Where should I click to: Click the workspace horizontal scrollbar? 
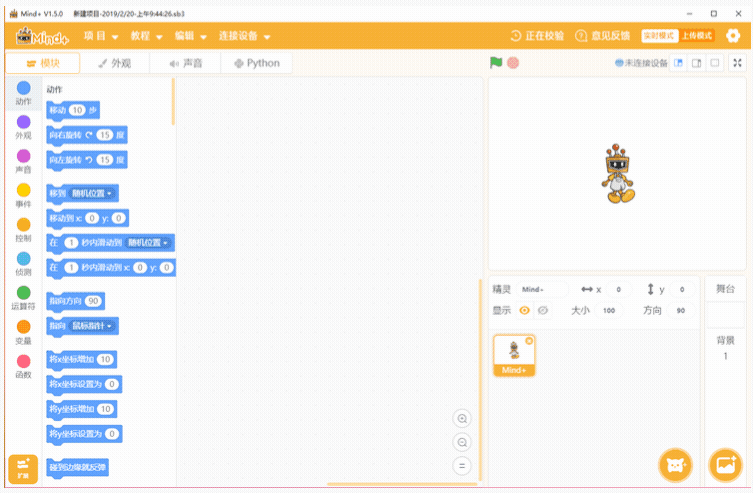pos(402,484)
